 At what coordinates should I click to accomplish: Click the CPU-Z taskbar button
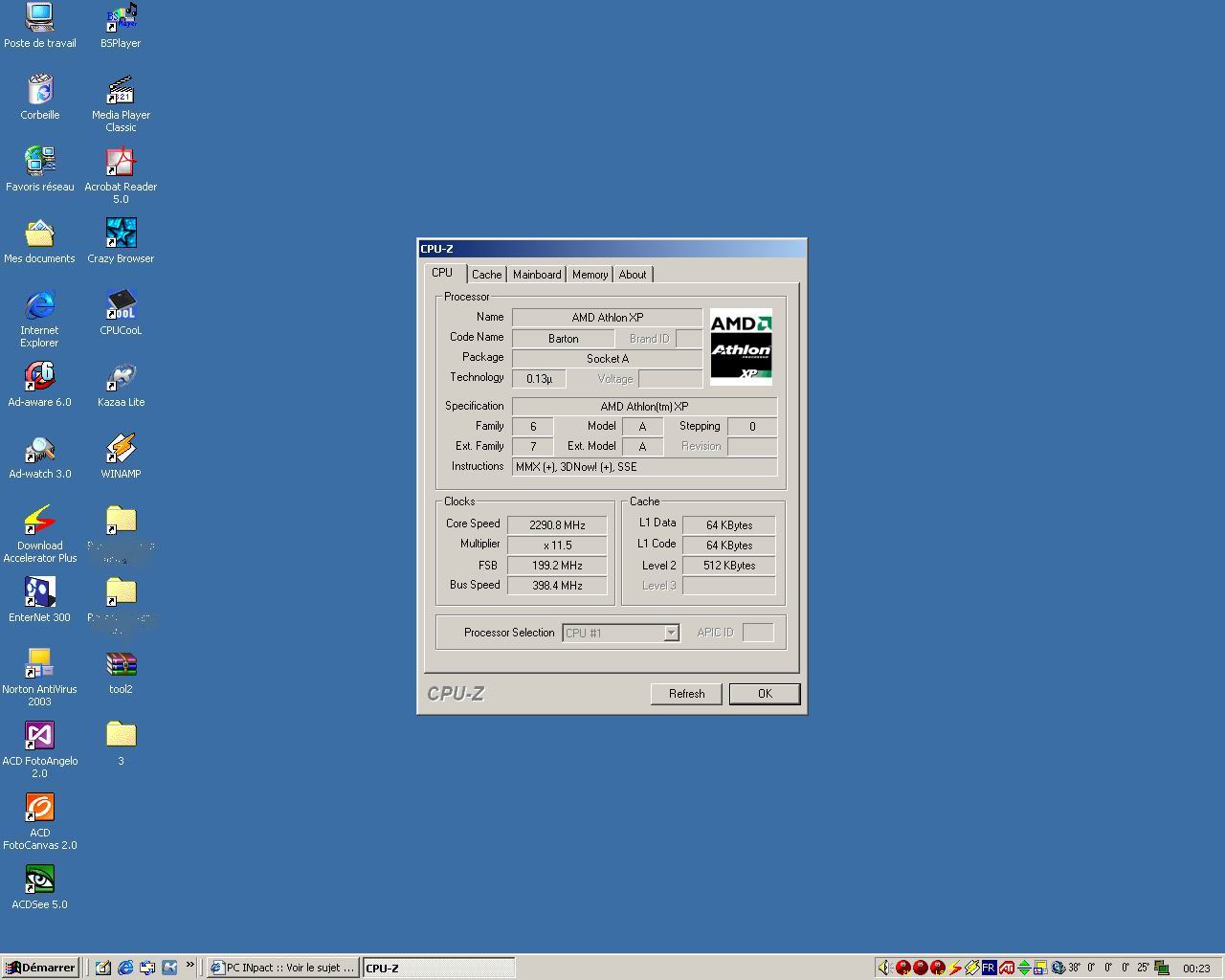(438, 968)
